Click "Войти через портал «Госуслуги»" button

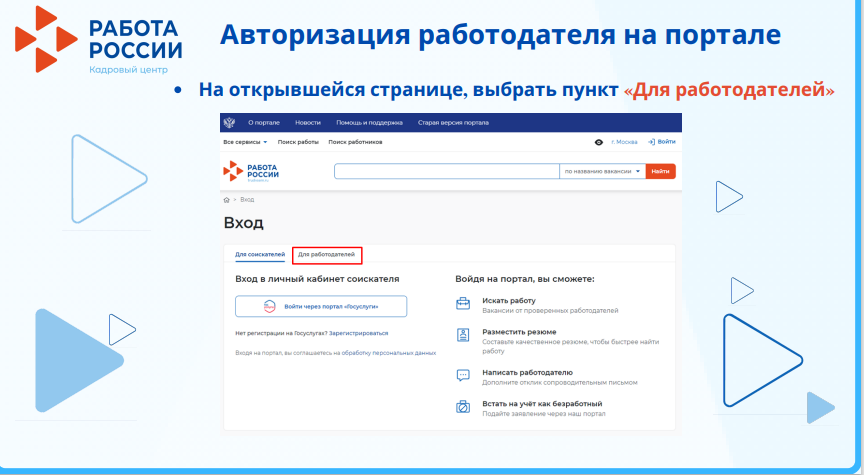[x=321, y=306]
